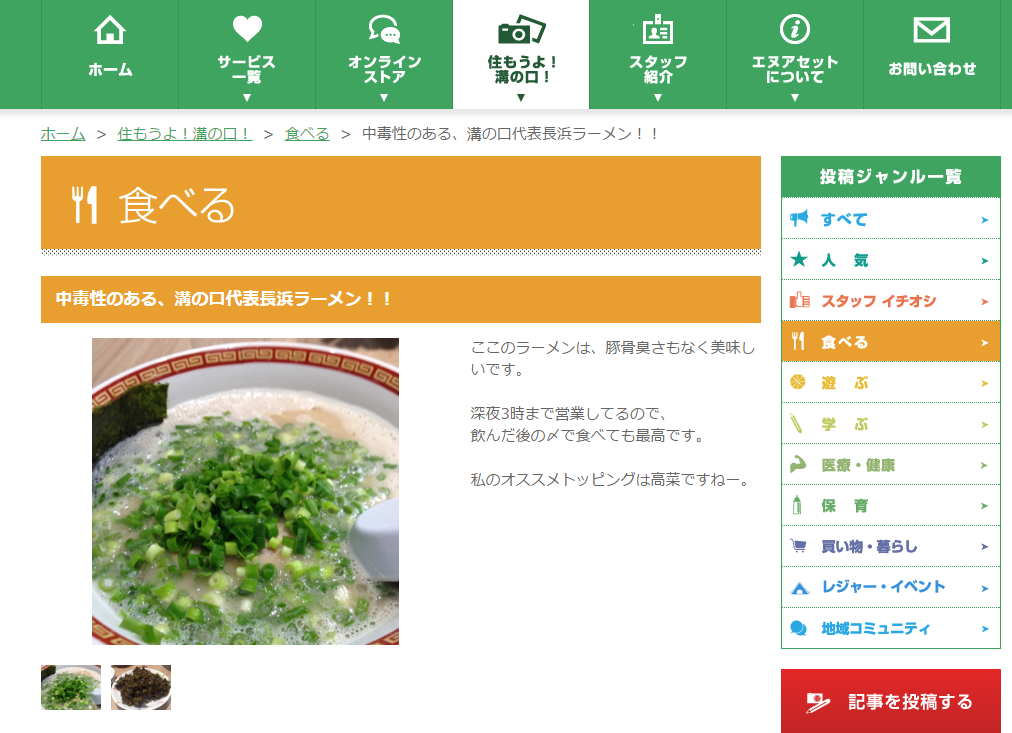The height and width of the screenshot is (733, 1012).
Task: Select the 遊ぶ genre menu item
Action: [x=891, y=383]
